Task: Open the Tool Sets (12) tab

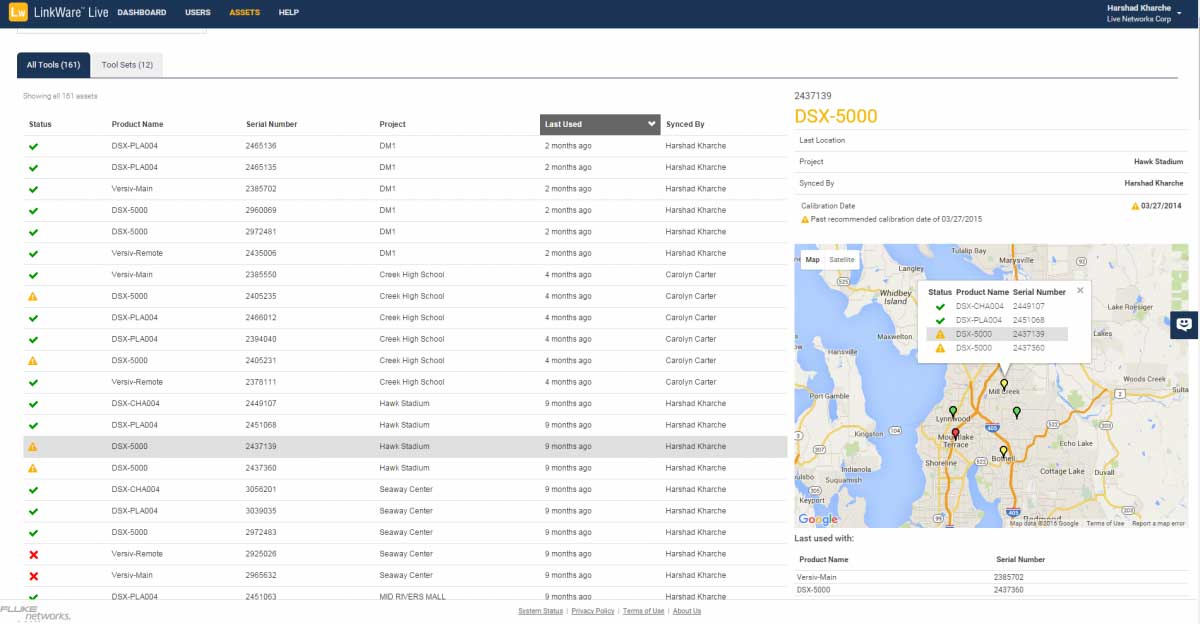Action: tap(127, 65)
